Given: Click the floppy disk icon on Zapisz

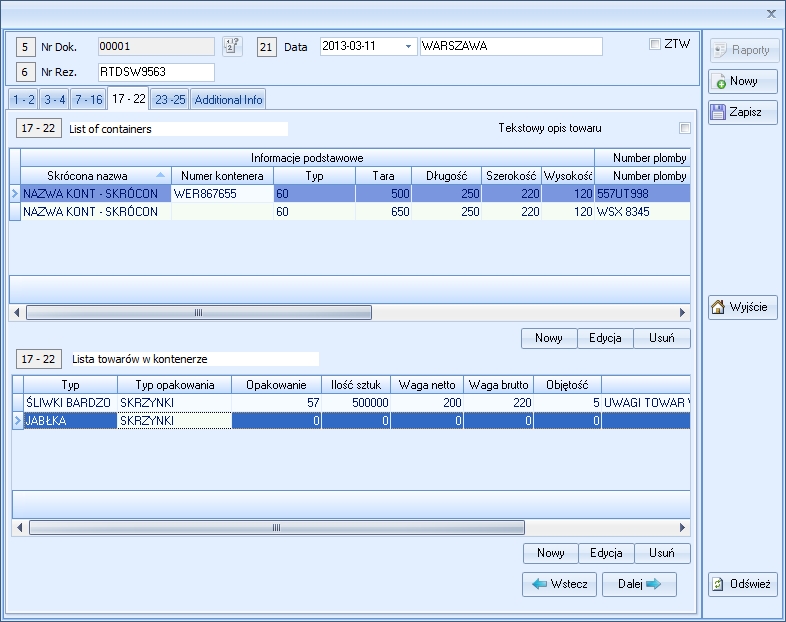Looking at the screenshot, I should [718, 112].
